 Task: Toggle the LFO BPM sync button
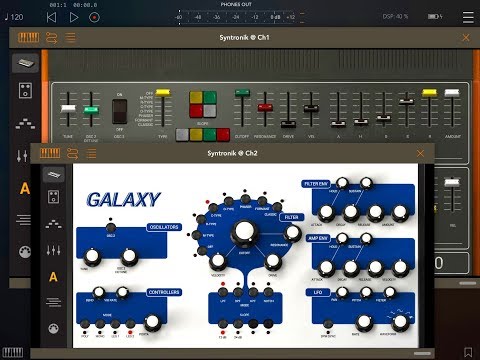click(328, 324)
